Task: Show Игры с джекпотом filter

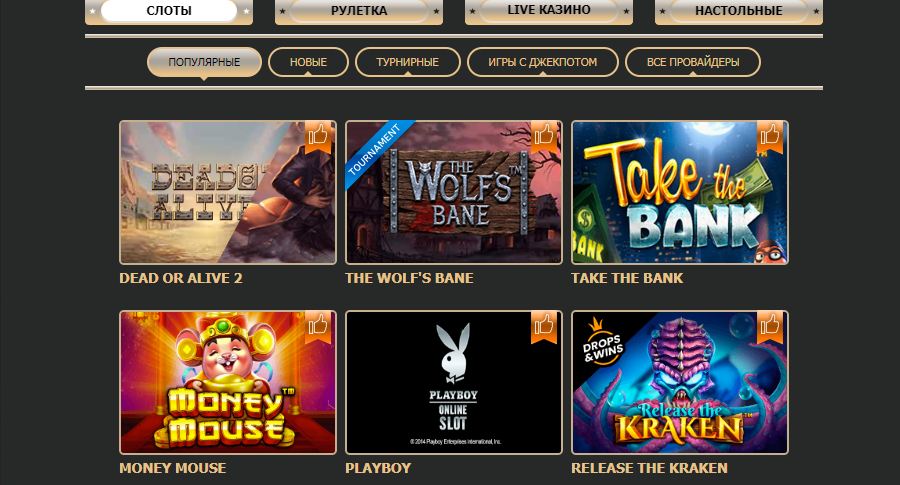Action: pos(542,62)
